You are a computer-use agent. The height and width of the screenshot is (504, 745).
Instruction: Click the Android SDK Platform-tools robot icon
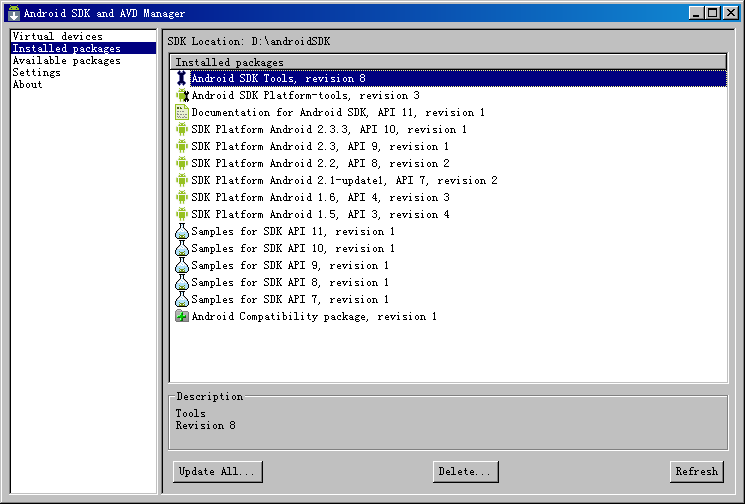pos(182,95)
